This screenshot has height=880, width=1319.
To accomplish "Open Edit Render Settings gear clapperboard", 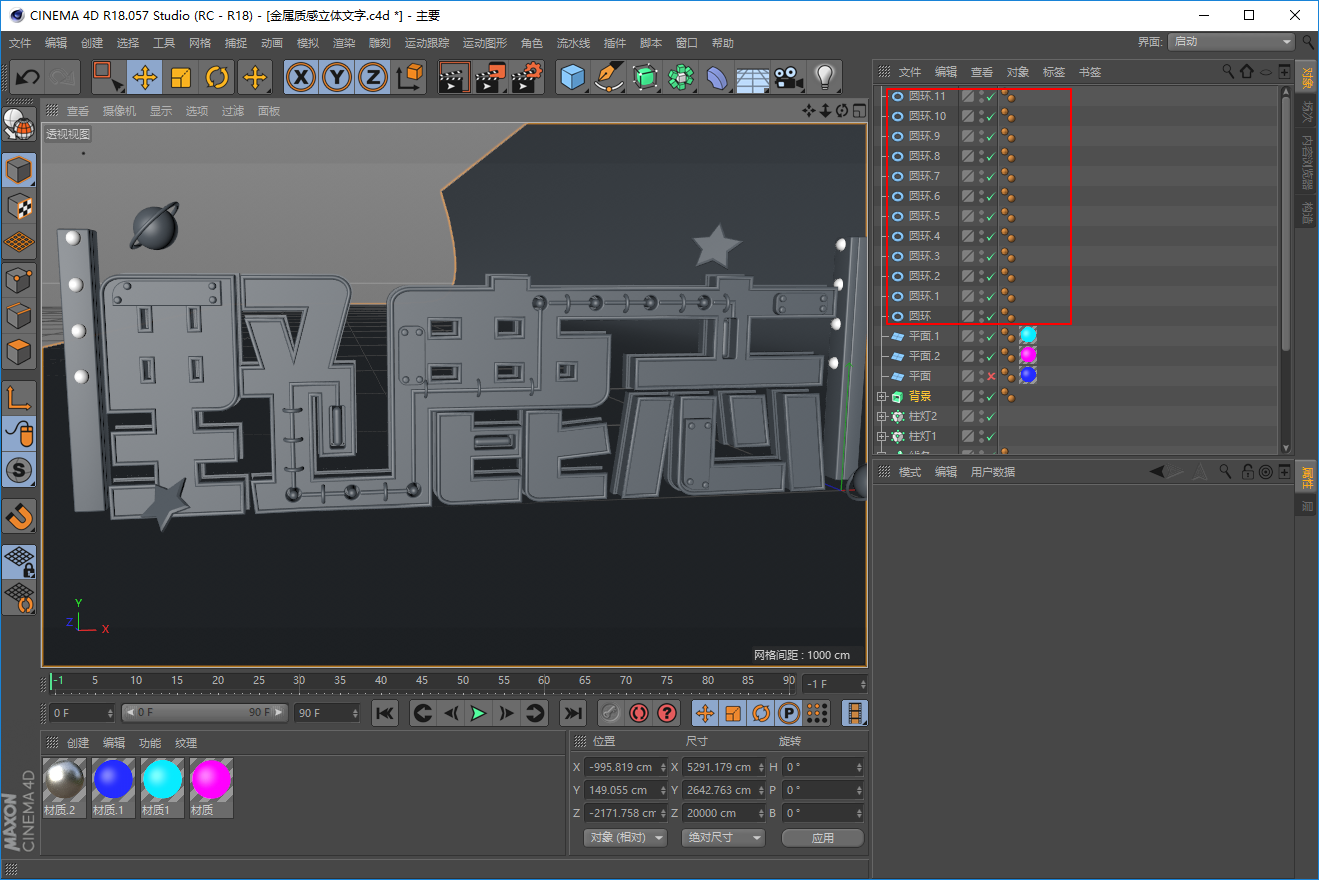I will [527, 77].
